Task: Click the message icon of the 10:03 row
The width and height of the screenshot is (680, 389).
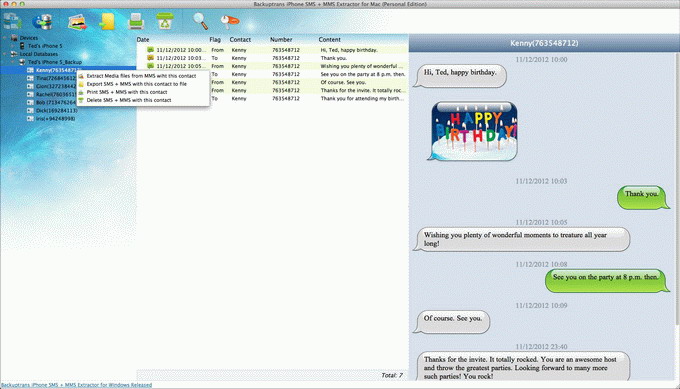Action: [x=150, y=58]
